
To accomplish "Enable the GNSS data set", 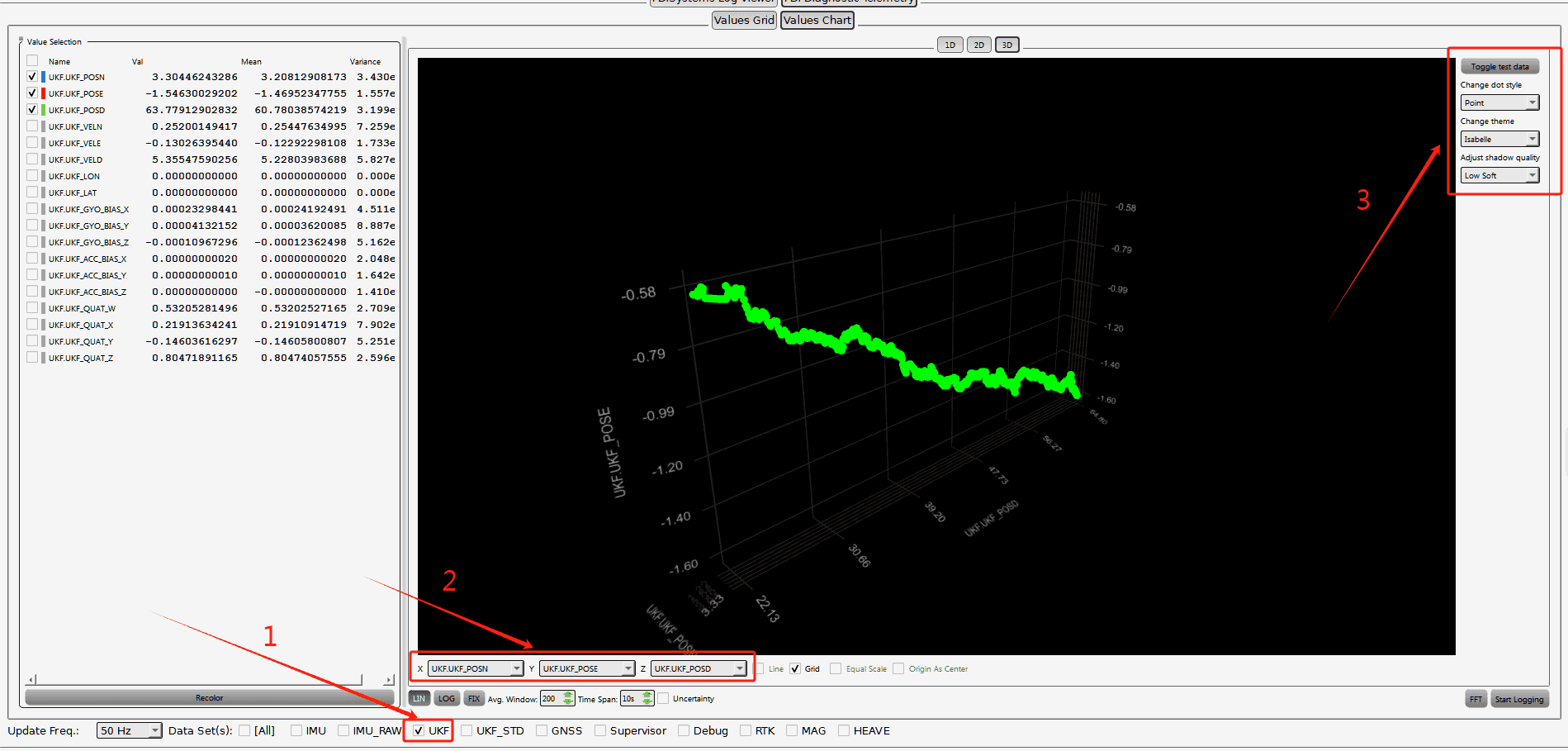I will coord(542,731).
